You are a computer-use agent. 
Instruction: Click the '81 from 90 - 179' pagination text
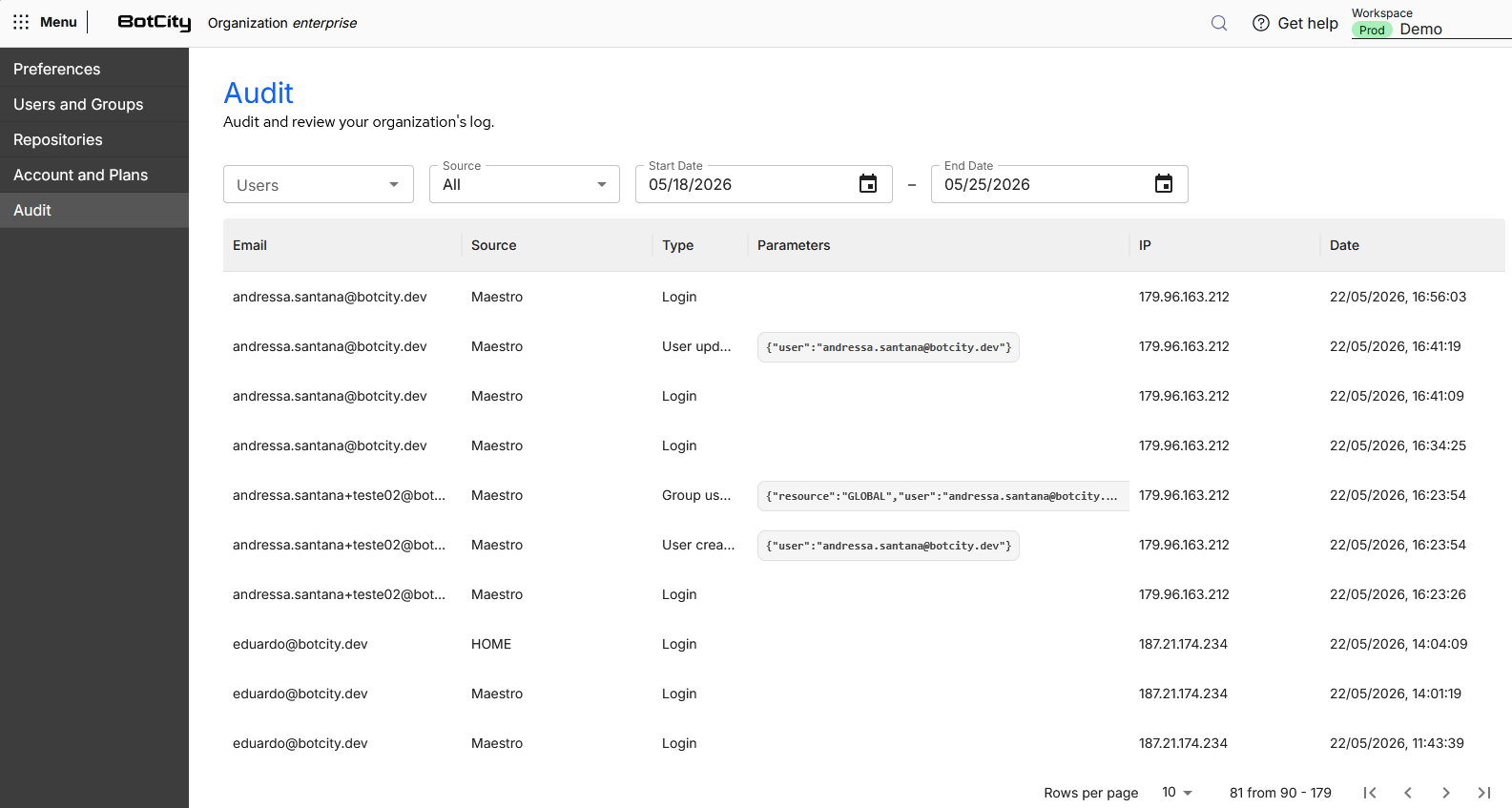1280,793
